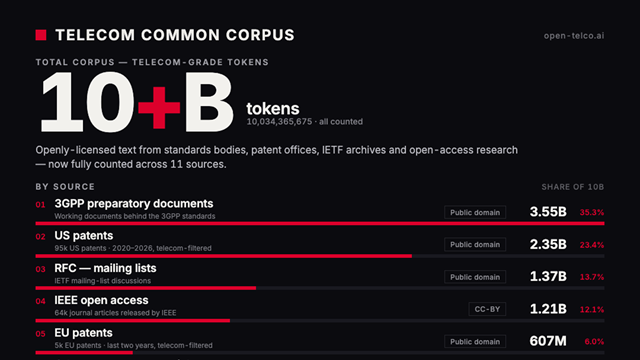Click Public domain badge for EU patents
Image resolution: width=640 pixels, height=360 pixels.
(475, 342)
